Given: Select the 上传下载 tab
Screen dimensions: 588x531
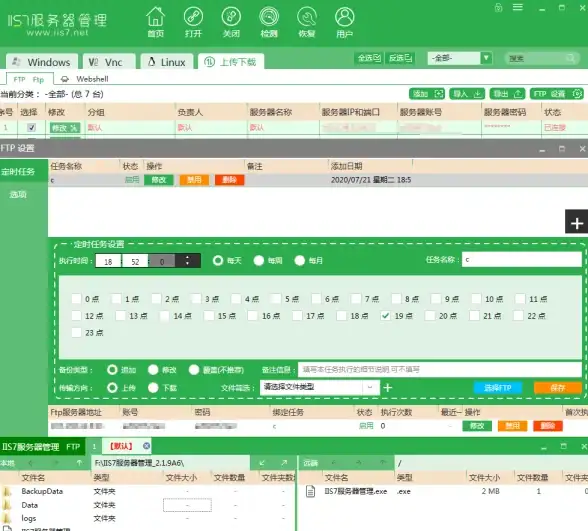Looking at the screenshot, I should [x=231, y=62].
